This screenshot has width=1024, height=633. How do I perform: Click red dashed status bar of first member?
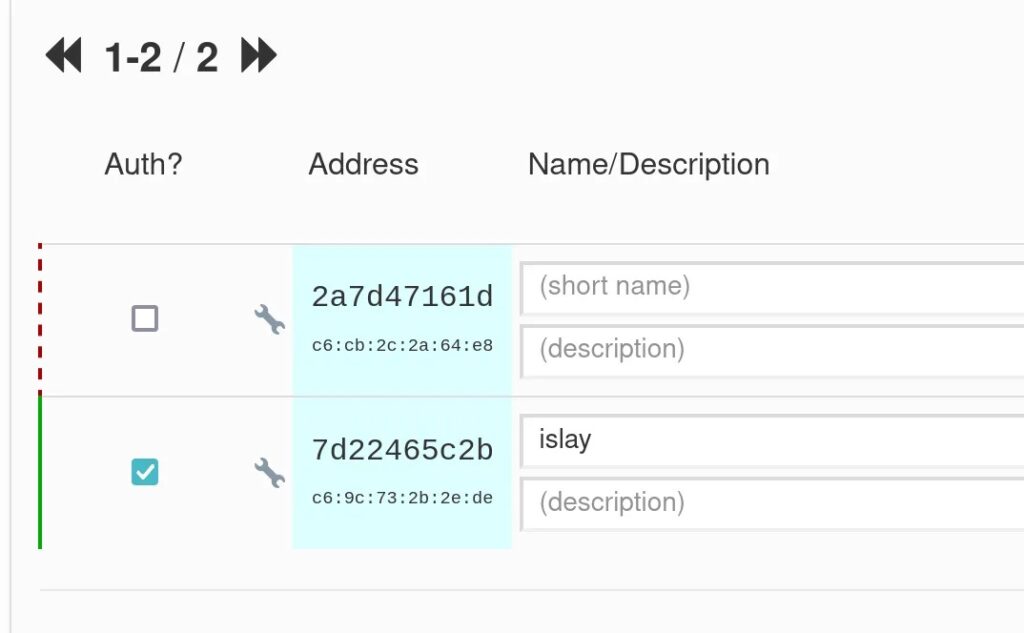coord(40,319)
